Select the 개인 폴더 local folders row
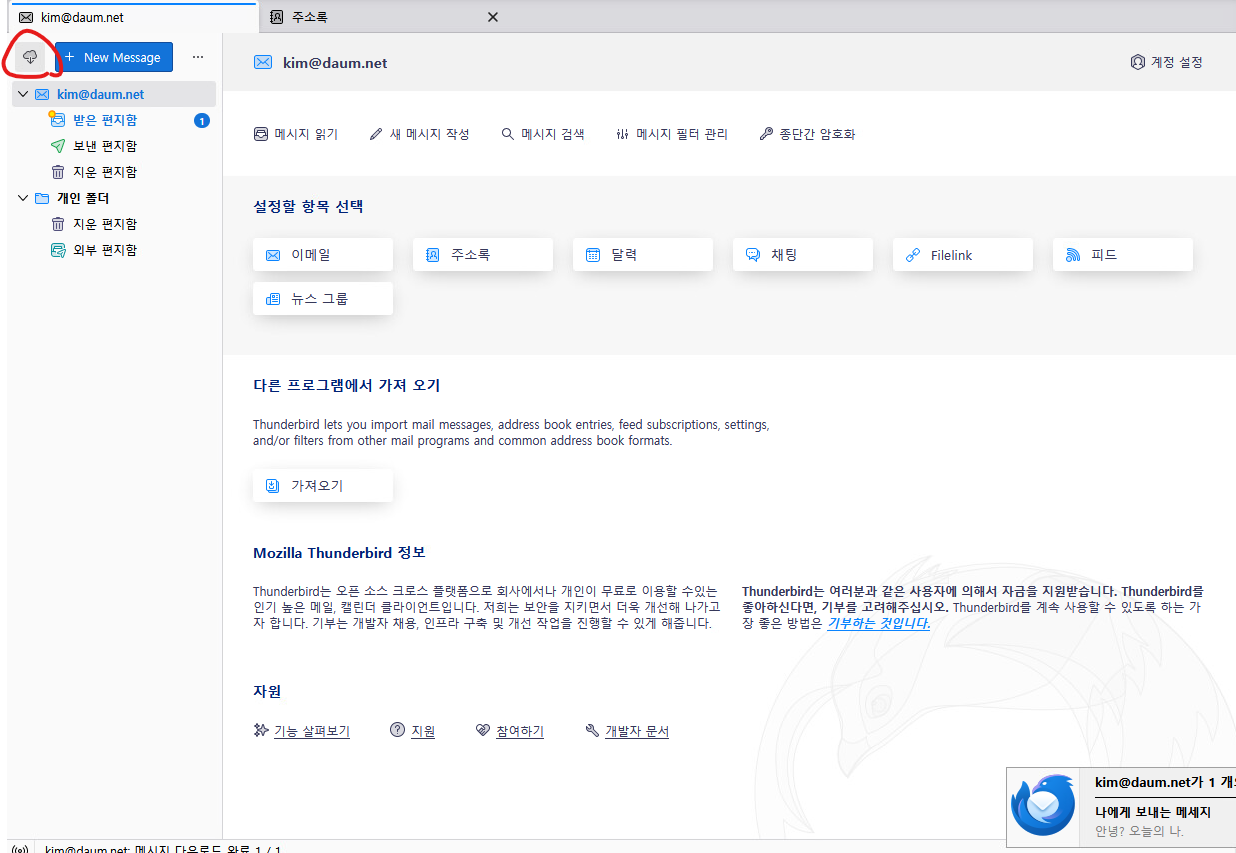The width and height of the screenshot is (1236, 853). 114,198
